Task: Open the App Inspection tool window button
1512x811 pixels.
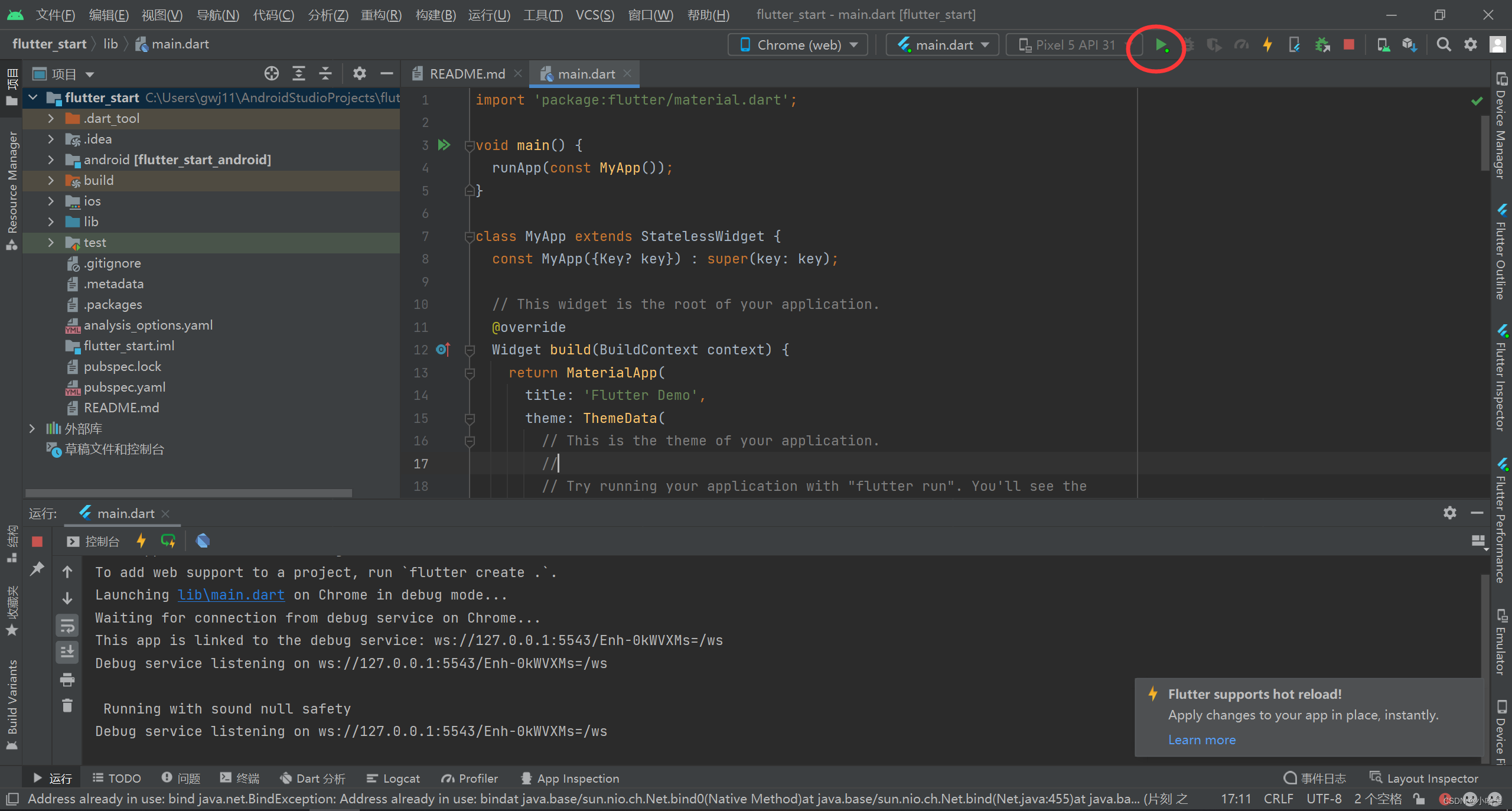Action: (x=570, y=779)
